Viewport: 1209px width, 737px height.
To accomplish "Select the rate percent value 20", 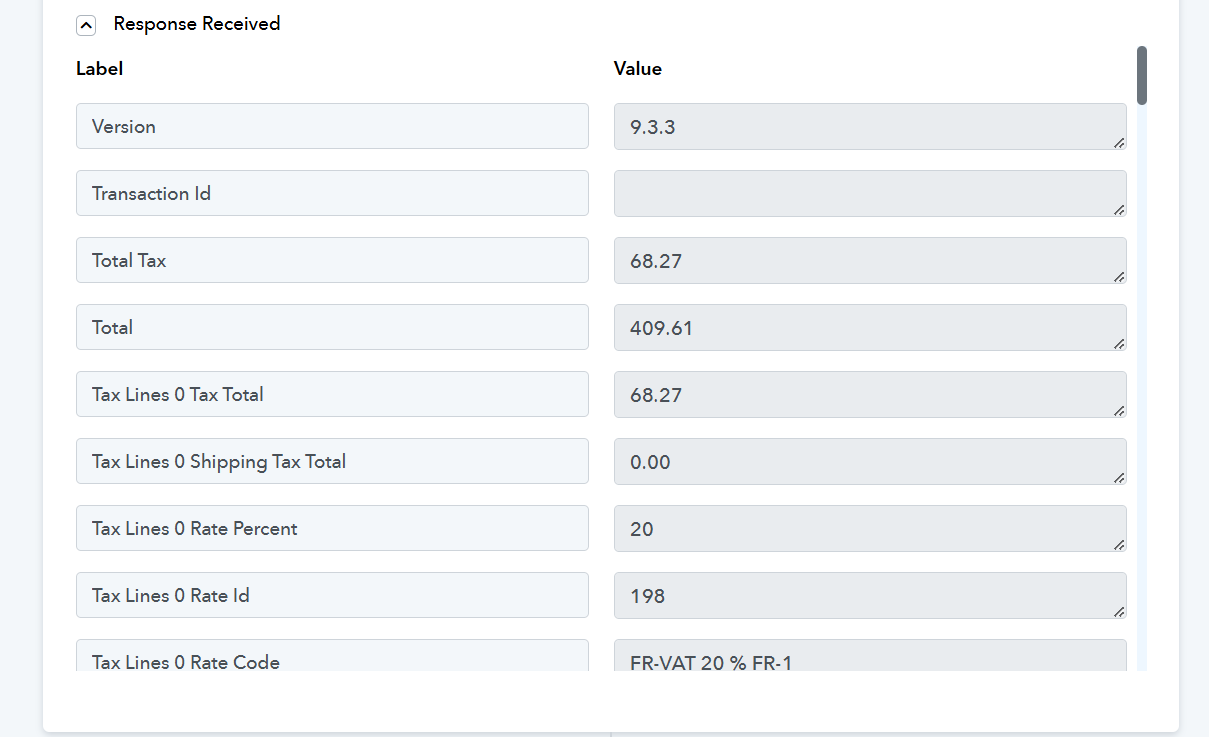I will [x=870, y=529].
